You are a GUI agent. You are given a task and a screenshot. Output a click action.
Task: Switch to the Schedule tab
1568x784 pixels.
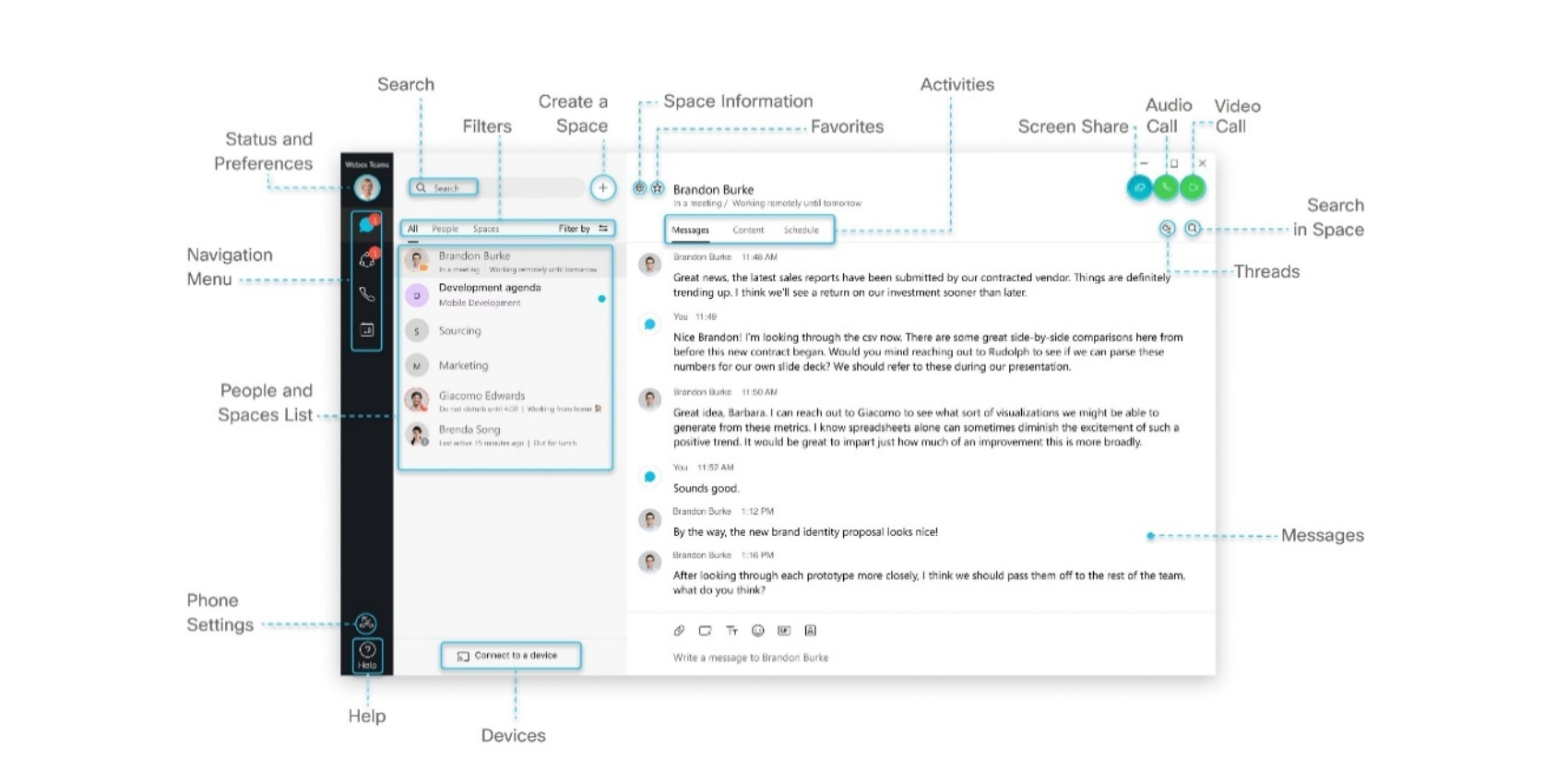click(x=801, y=230)
